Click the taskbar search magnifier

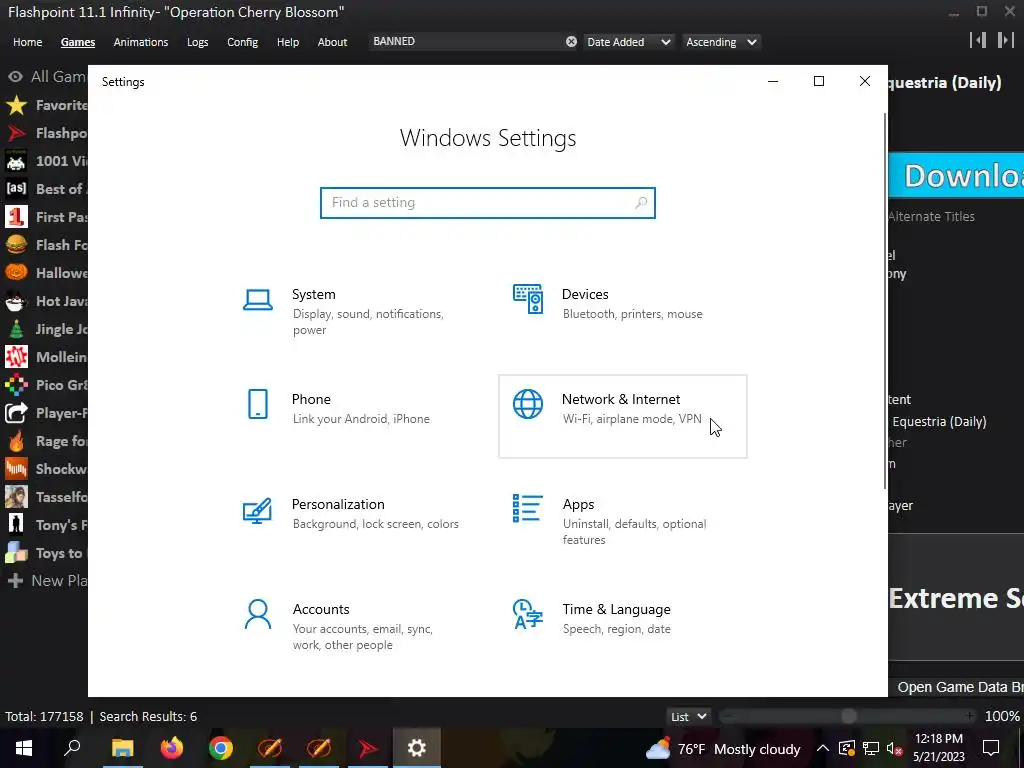72,748
